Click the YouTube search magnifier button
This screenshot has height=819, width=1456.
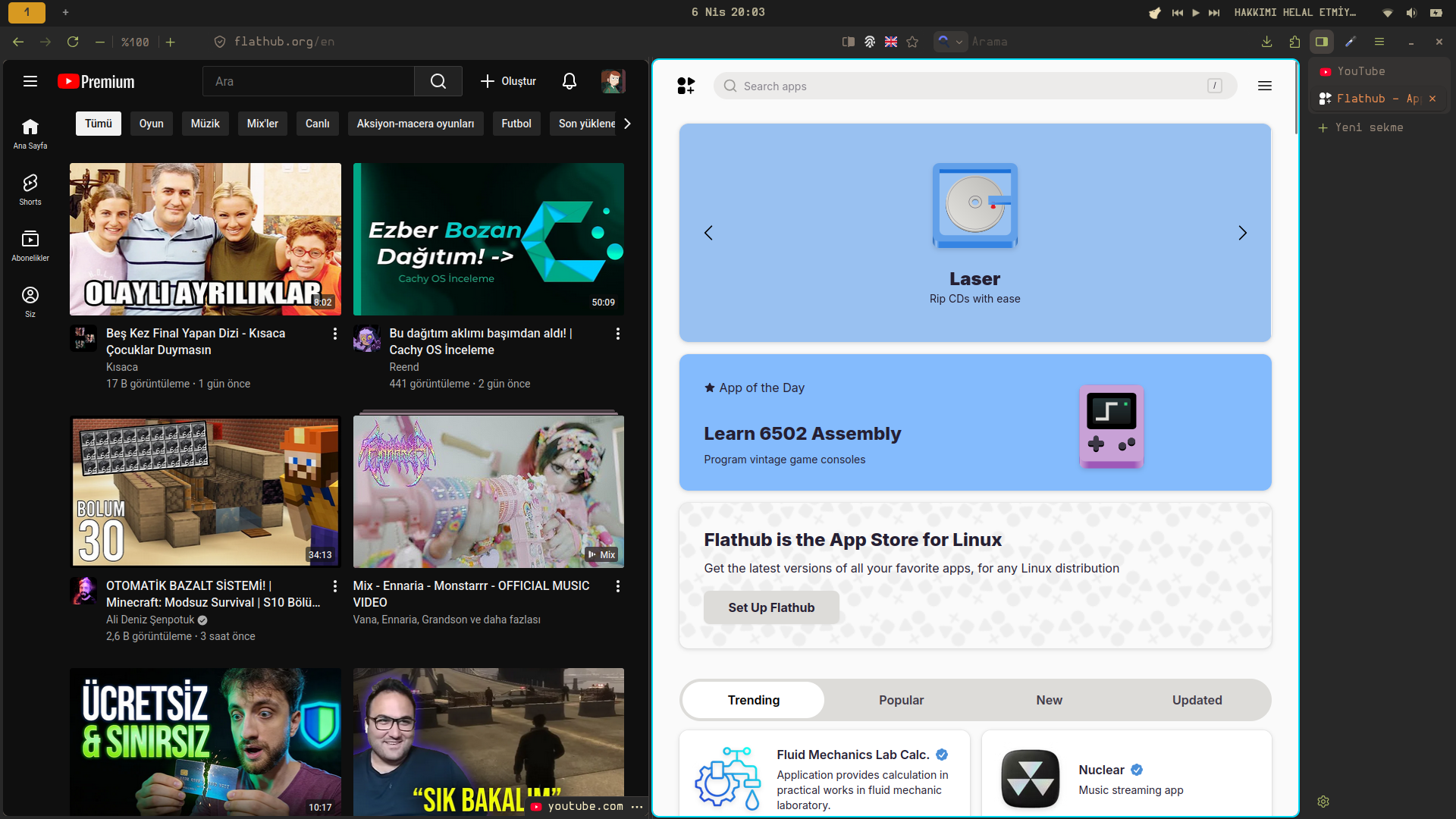(438, 81)
